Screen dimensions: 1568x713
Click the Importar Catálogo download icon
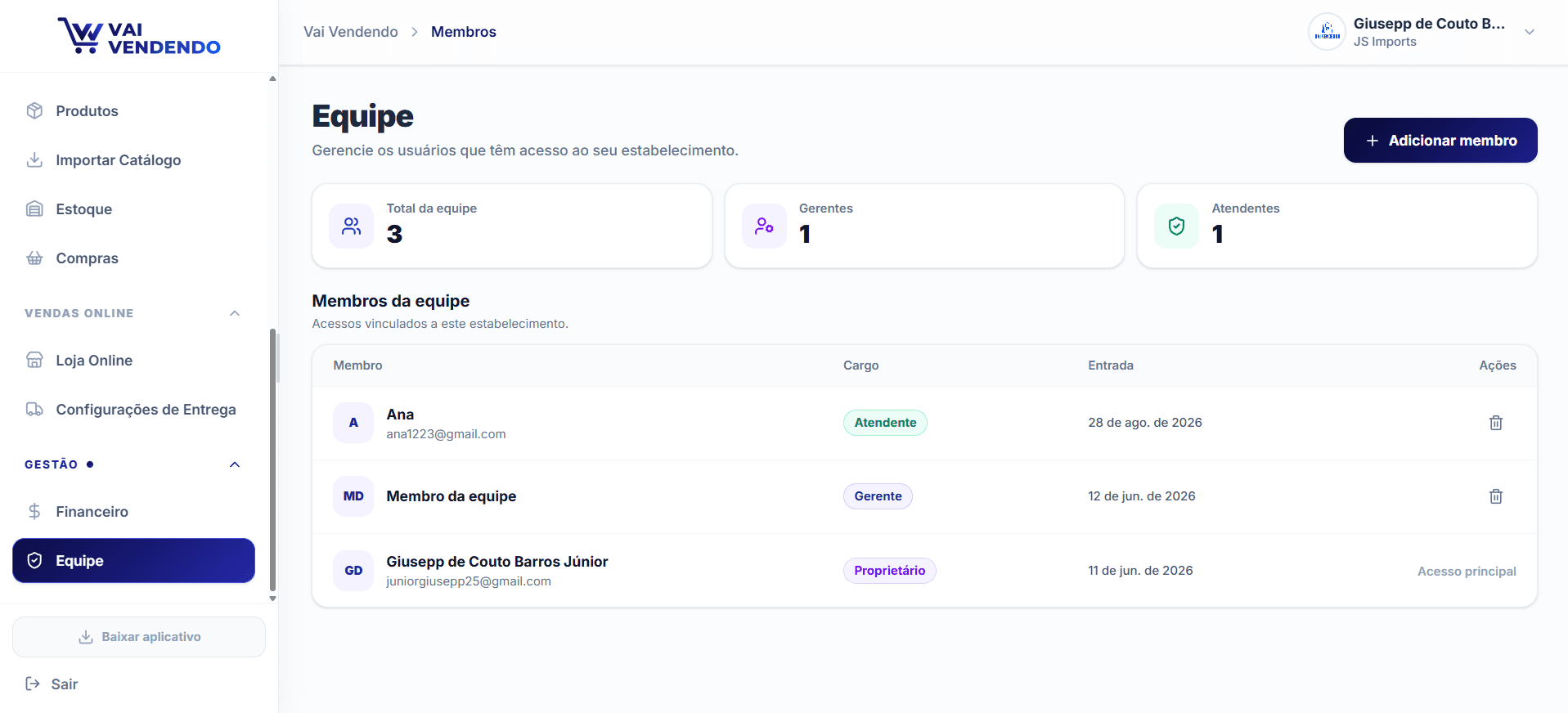[34, 159]
